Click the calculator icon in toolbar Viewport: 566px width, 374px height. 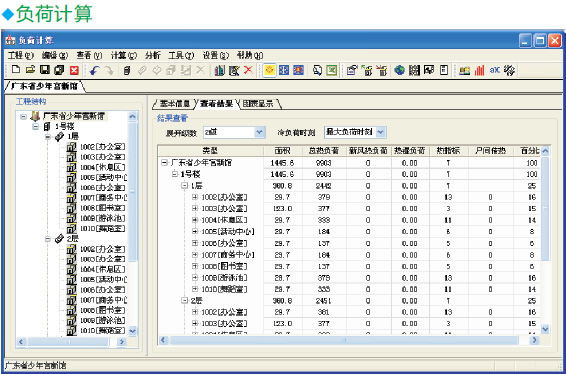click(x=444, y=70)
